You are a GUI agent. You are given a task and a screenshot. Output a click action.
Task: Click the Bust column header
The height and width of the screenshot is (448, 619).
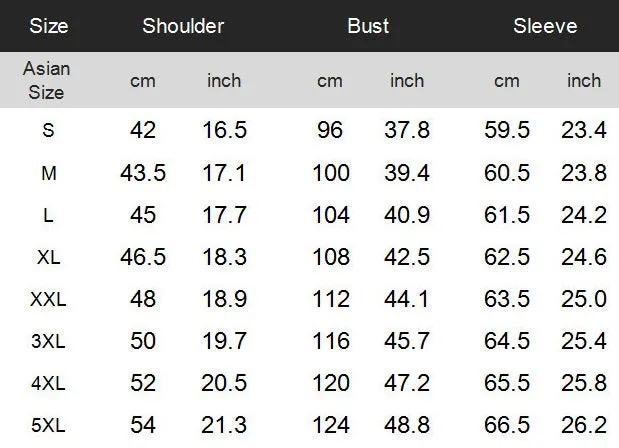tap(368, 26)
